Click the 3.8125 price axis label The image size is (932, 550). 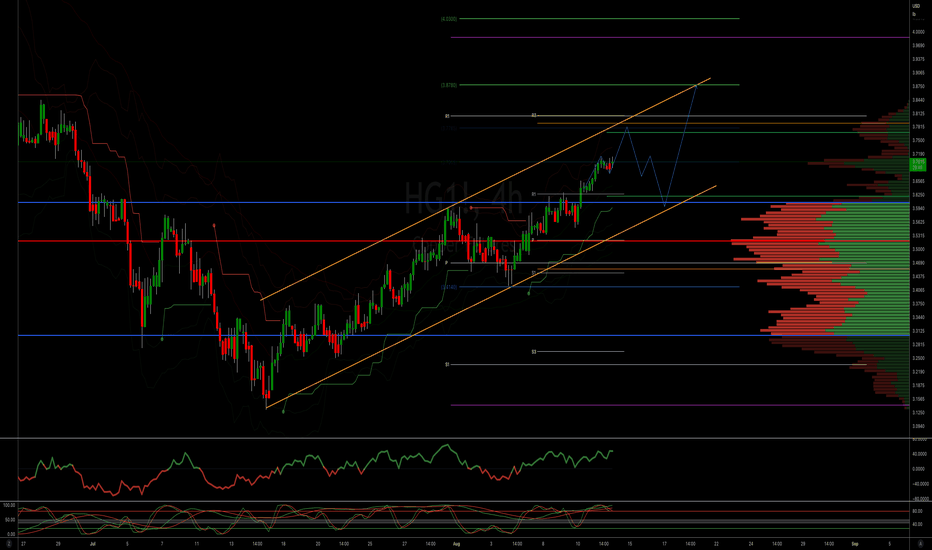pyautogui.click(x=918, y=114)
